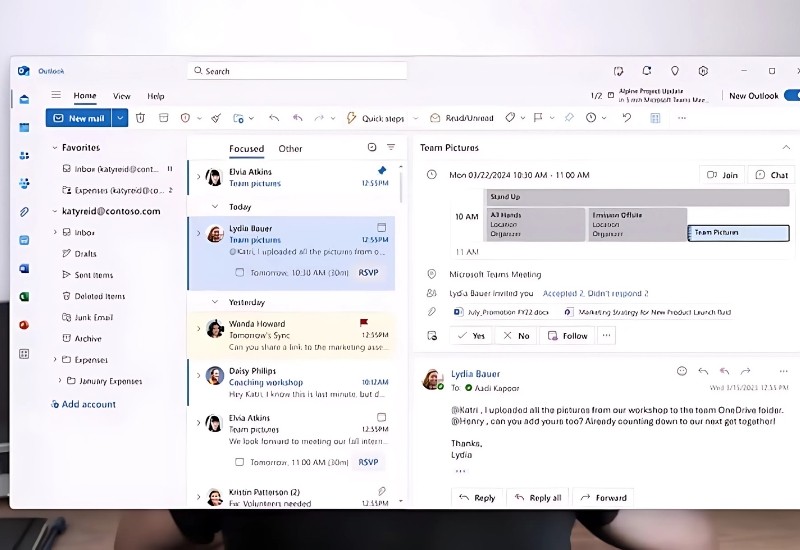Image resolution: width=800 pixels, height=550 pixels.
Task: Expand the January Expenses folder chevron
Action: [60, 381]
